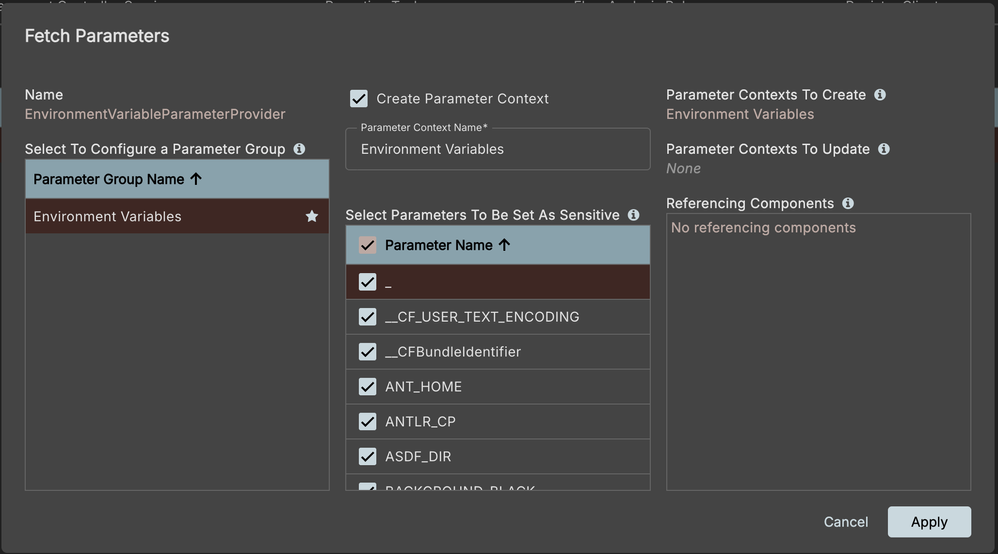Screen dimensions: 998x554
Task: Uncheck the ANT_HOME parameter checkbox
Action: coord(367,387)
